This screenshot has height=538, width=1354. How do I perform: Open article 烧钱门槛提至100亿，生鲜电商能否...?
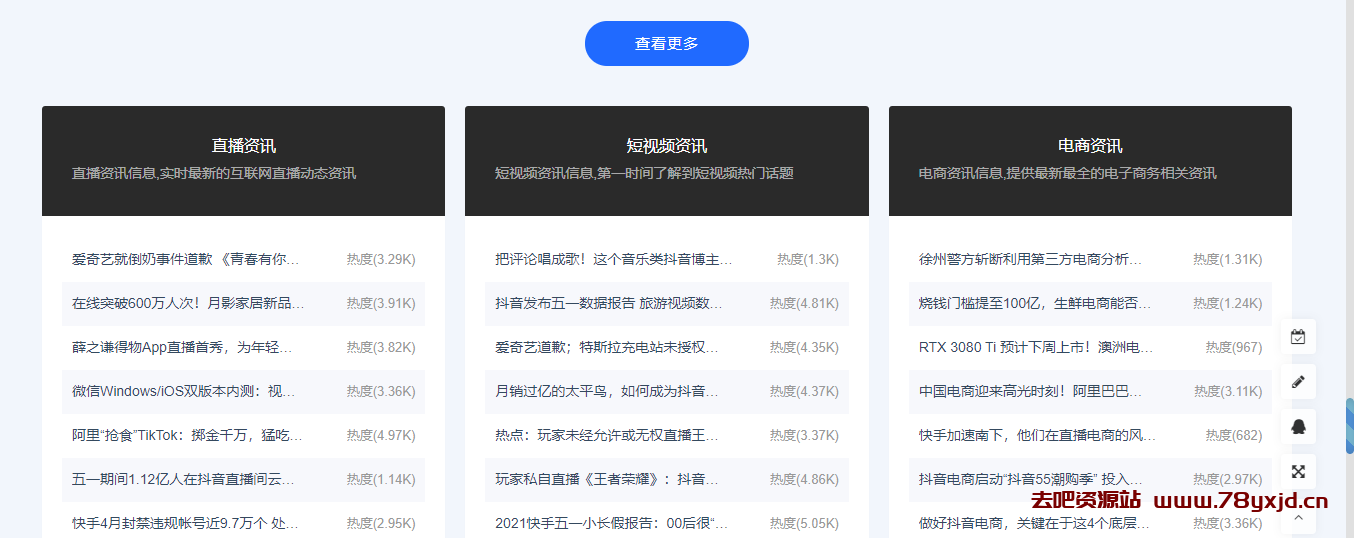(x=1035, y=303)
